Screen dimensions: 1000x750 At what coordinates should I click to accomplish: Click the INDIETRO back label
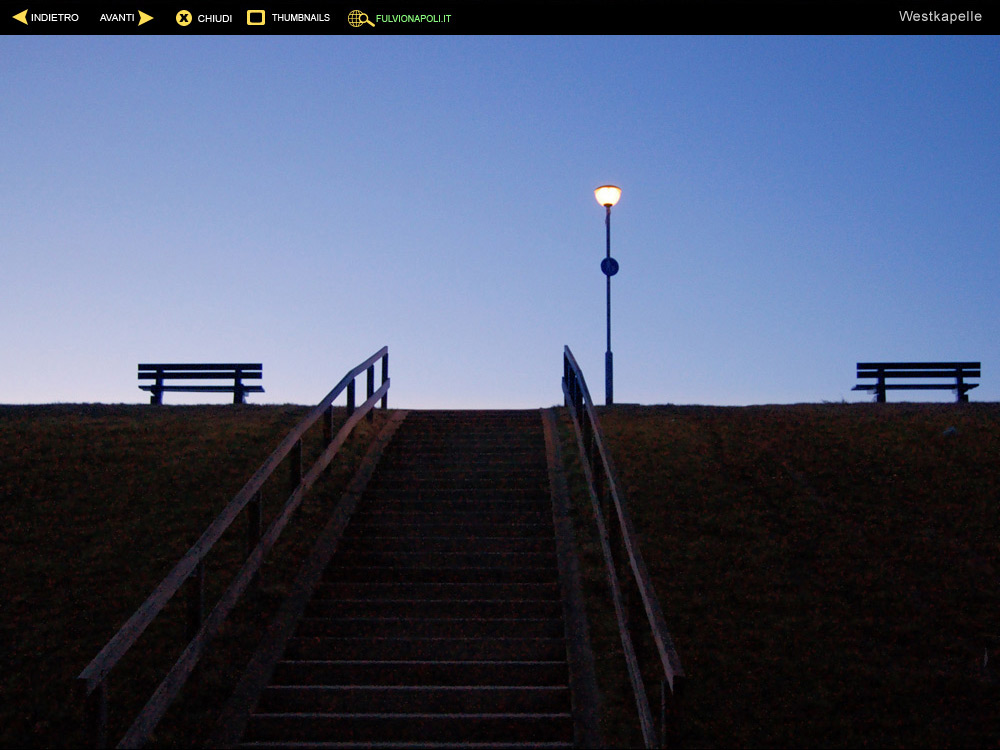(x=55, y=18)
